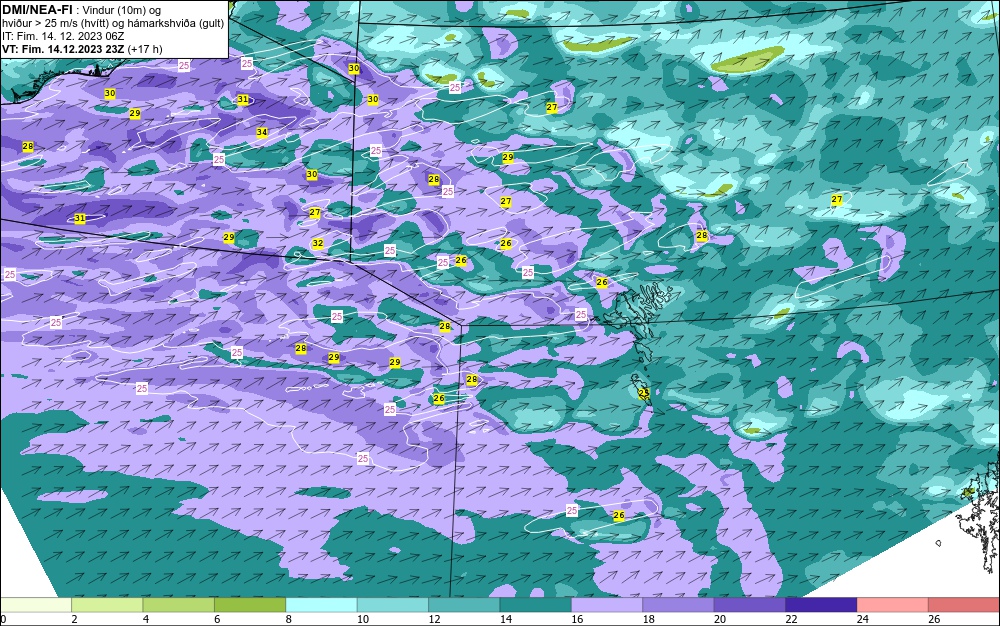Click the legend scale number "2"
1000x626 pixels.
(75, 619)
